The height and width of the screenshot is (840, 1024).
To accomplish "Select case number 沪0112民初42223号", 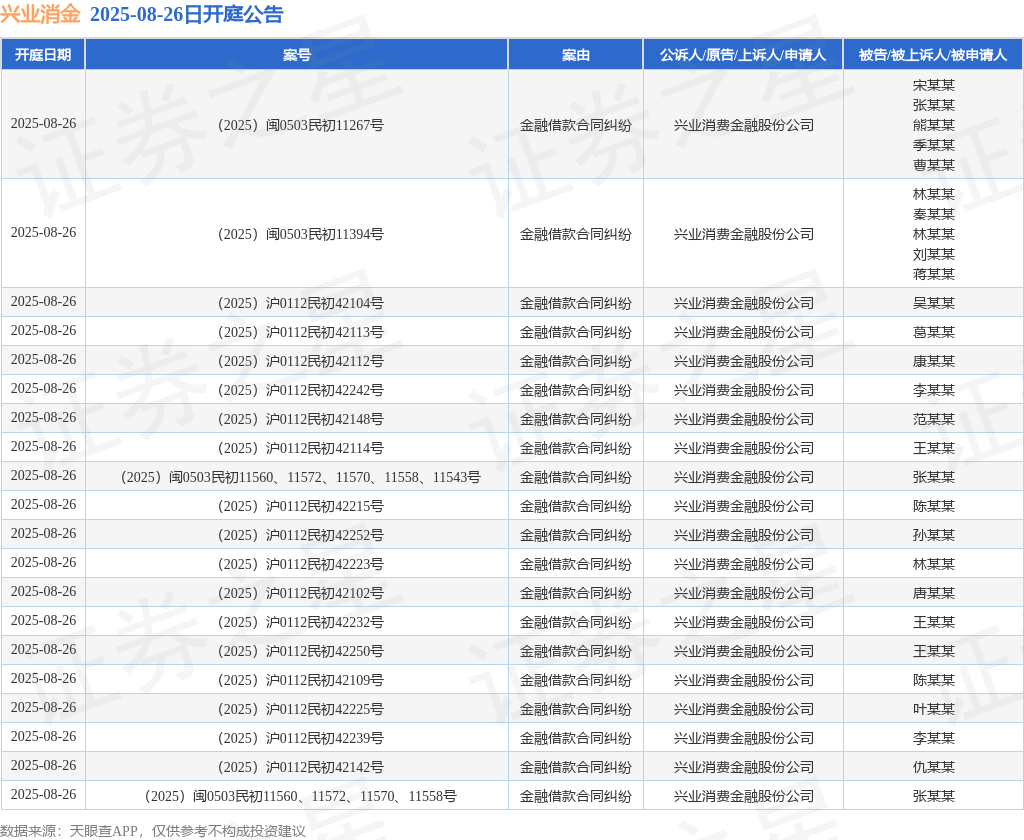I will (x=300, y=564).
